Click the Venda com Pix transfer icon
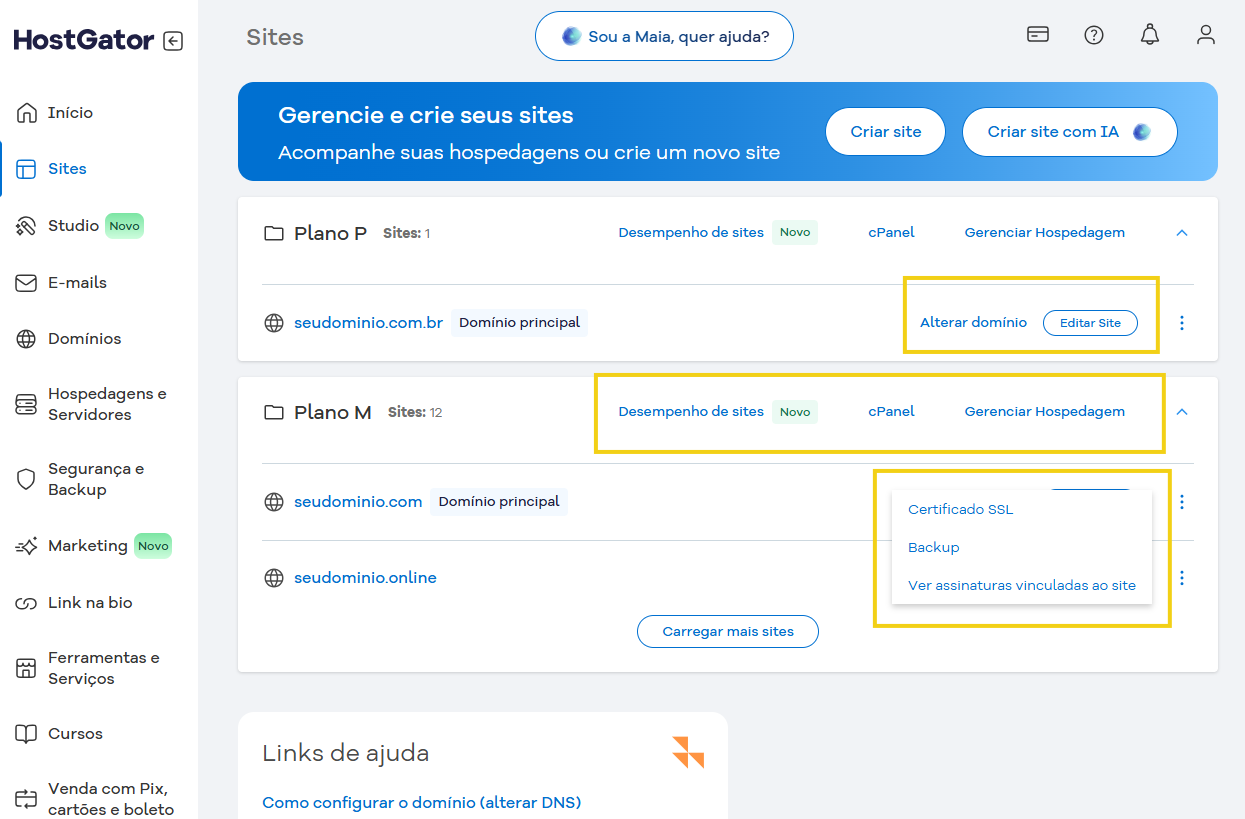This screenshot has width=1245, height=819. 27,798
